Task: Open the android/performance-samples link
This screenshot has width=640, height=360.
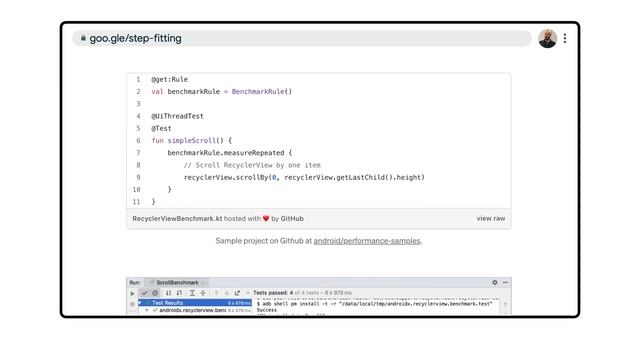Action: (367, 241)
